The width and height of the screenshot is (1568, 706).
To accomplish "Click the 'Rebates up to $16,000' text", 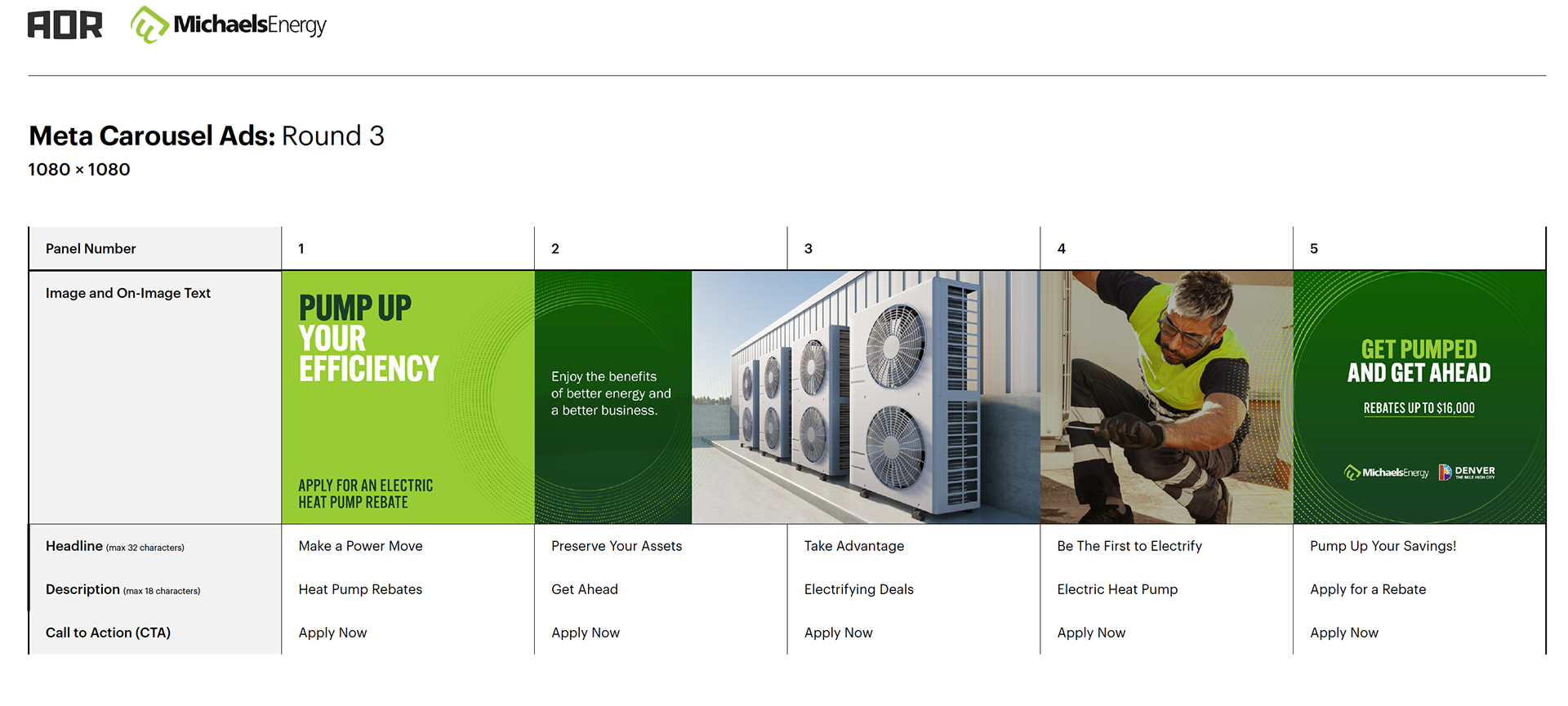I will pos(1419,408).
